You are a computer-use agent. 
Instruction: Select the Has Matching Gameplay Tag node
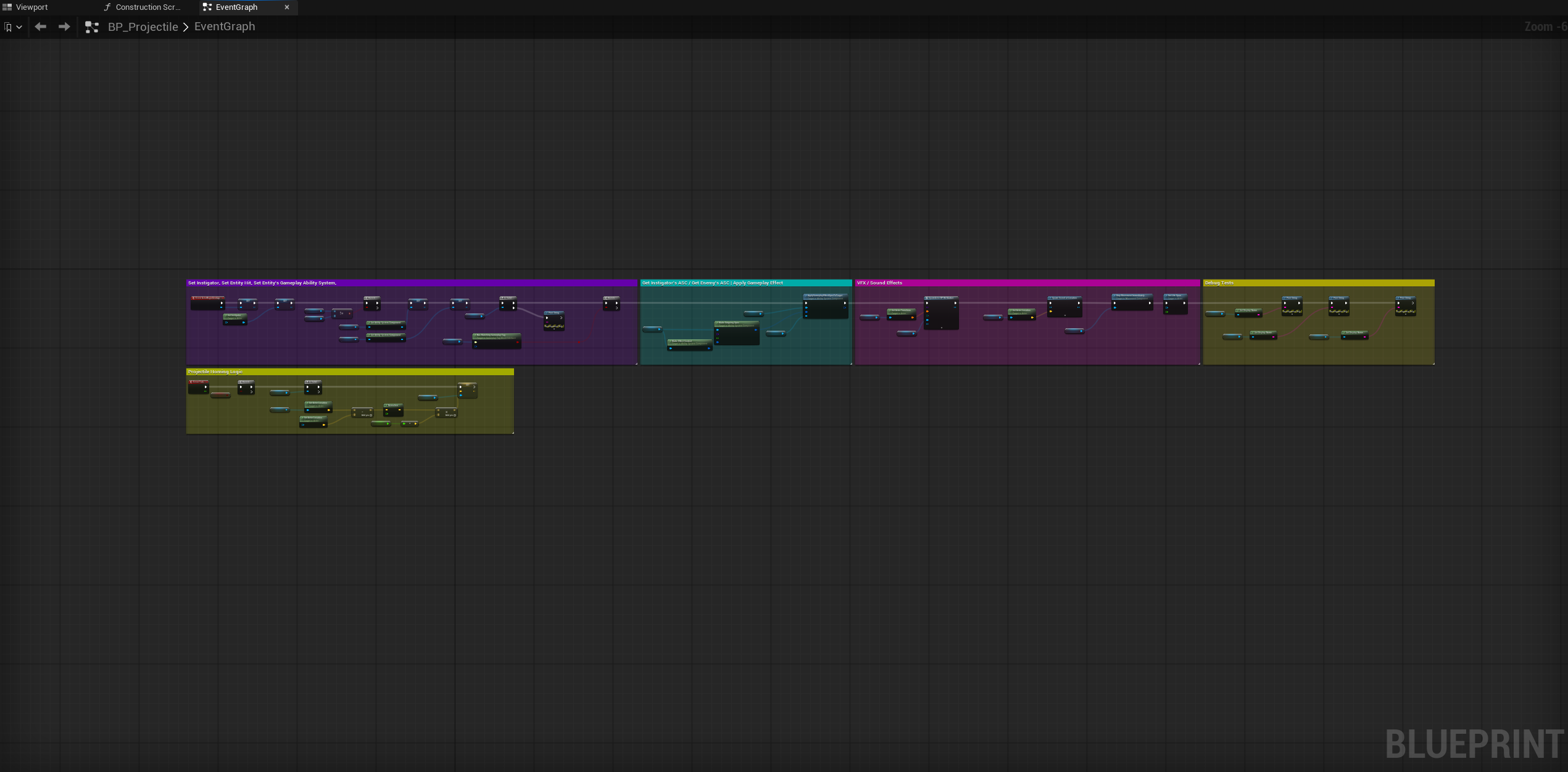point(497,341)
